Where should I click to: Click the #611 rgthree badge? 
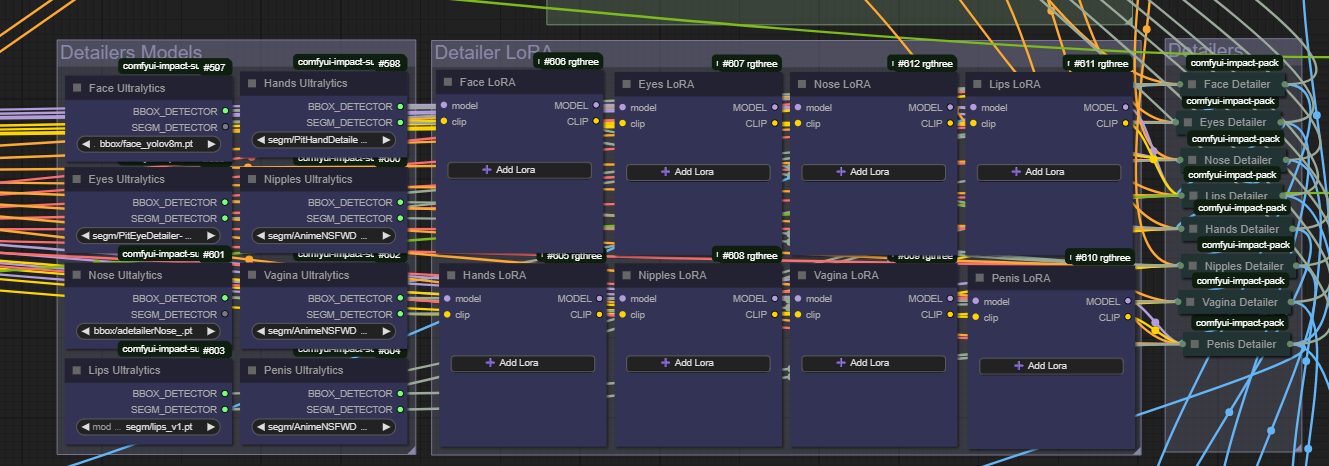point(1099,63)
